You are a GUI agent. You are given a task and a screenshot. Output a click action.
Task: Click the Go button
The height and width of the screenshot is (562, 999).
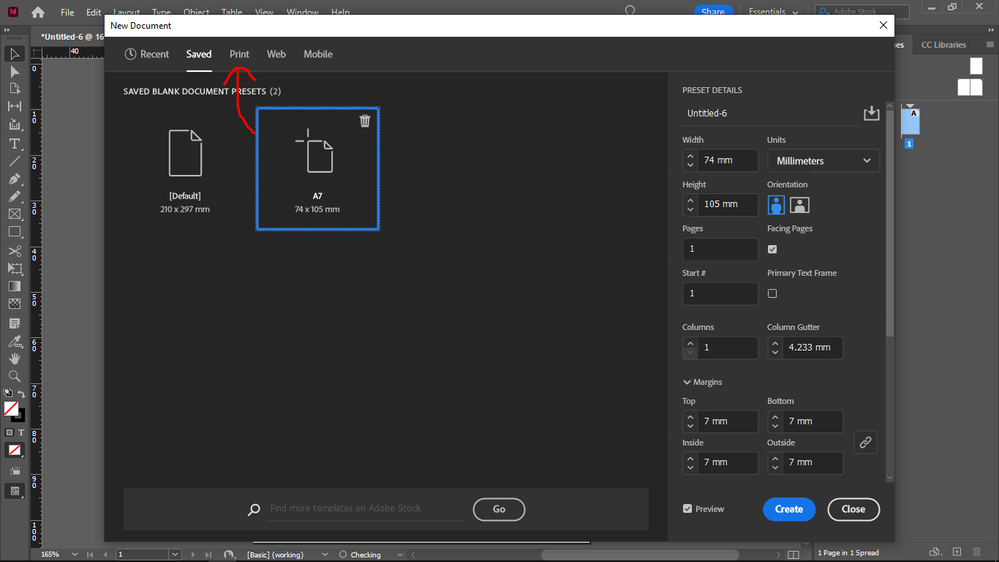499,509
